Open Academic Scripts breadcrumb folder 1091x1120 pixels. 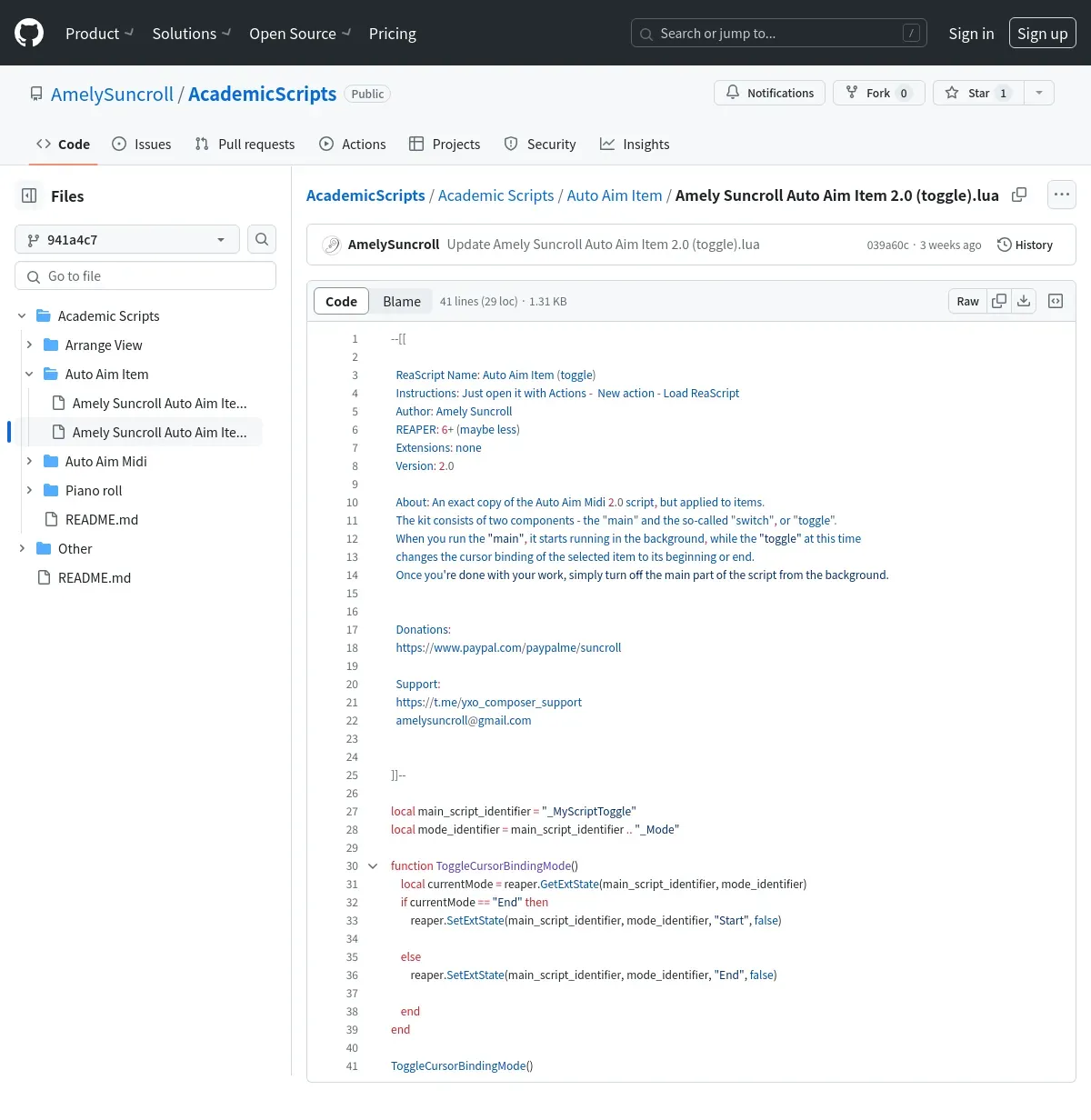pyautogui.click(x=495, y=195)
